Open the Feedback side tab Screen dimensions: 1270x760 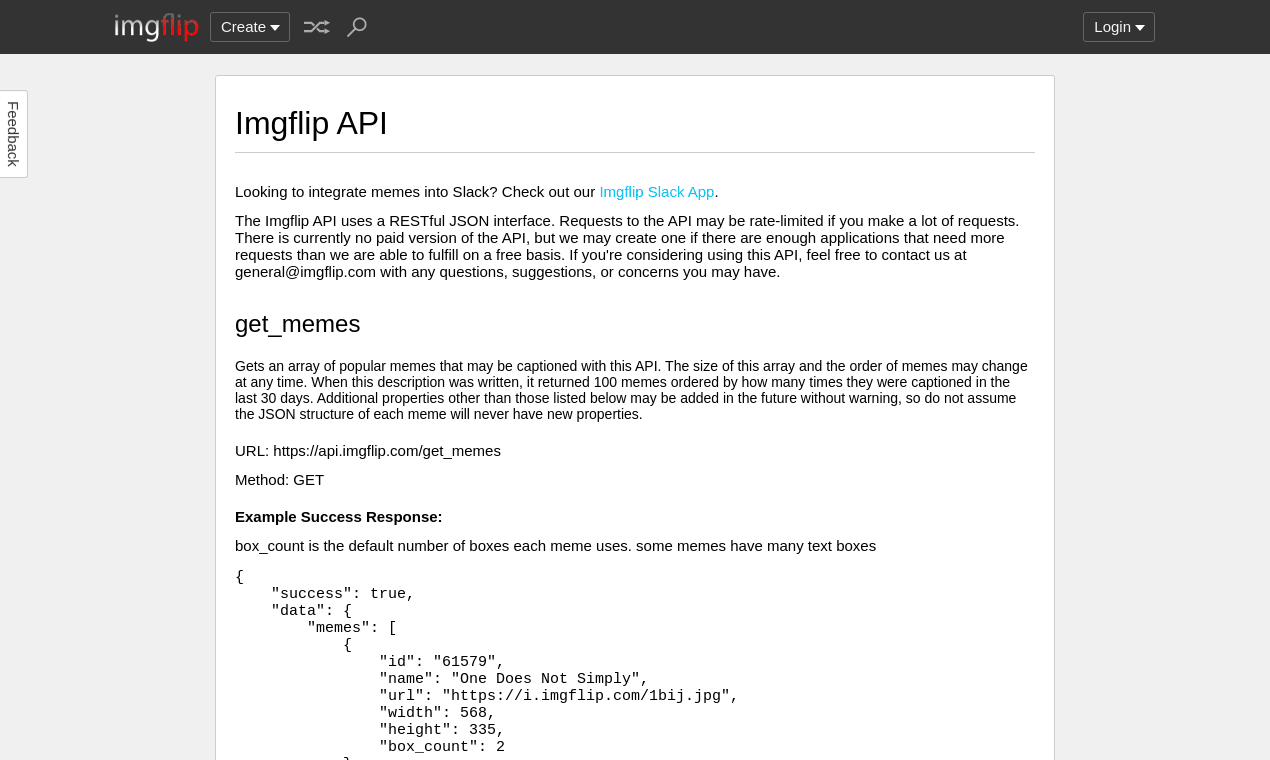click(13, 134)
